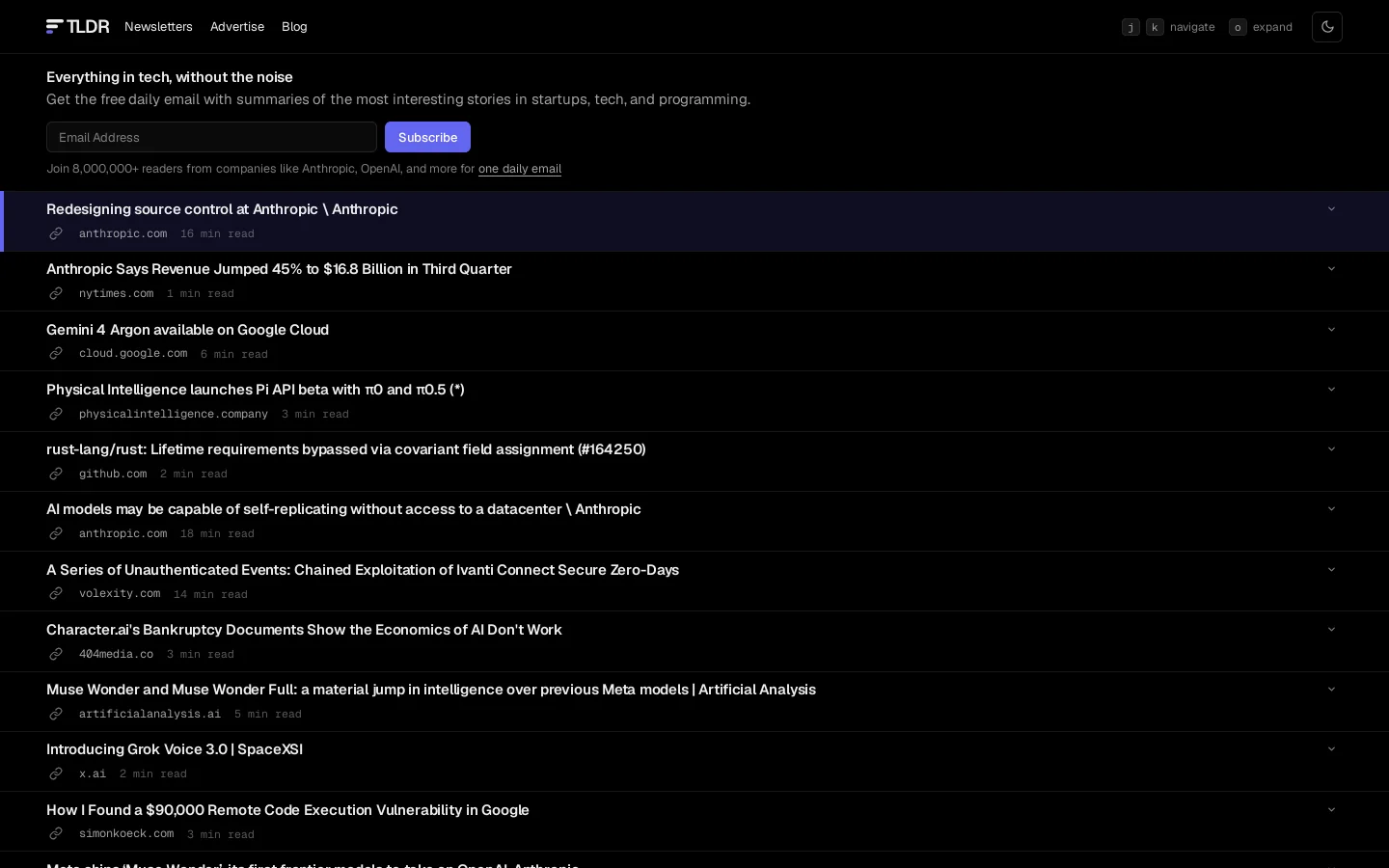Click link icon beside physicalintelligence.company

coord(56,414)
